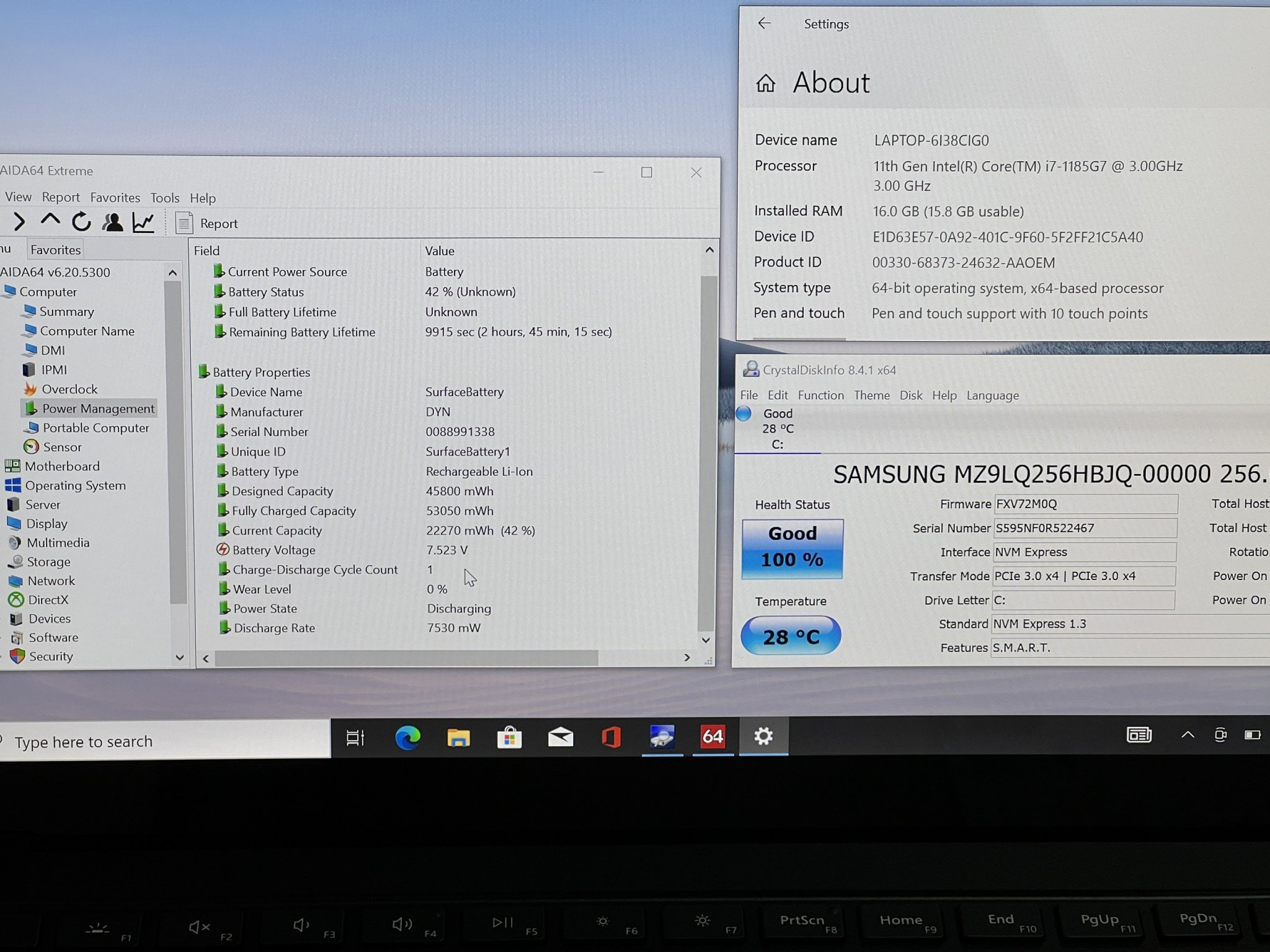Image resolution: width=1270 pixels, height=952 pixels.
Task: Open Microsoft Store from the taskbar
Action: tap(509, 737)
